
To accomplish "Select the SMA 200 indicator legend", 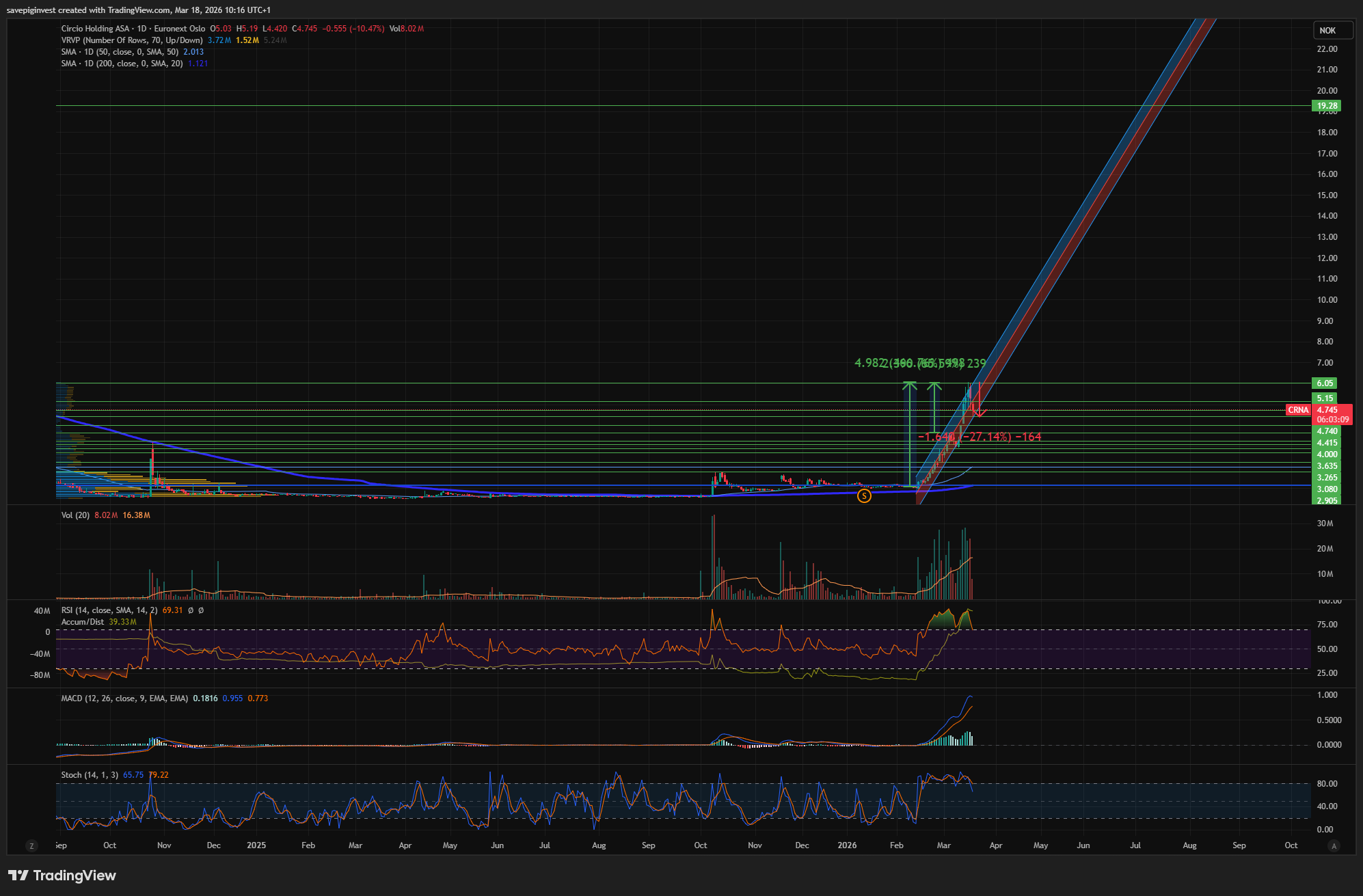I will tap(122, 64).
